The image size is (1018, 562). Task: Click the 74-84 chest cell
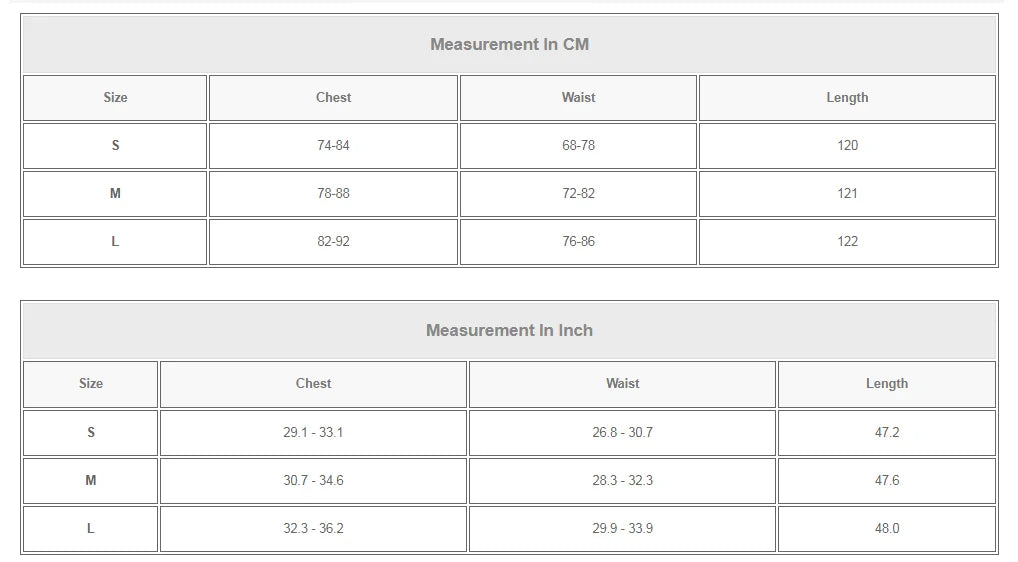[x=333, y=145]
